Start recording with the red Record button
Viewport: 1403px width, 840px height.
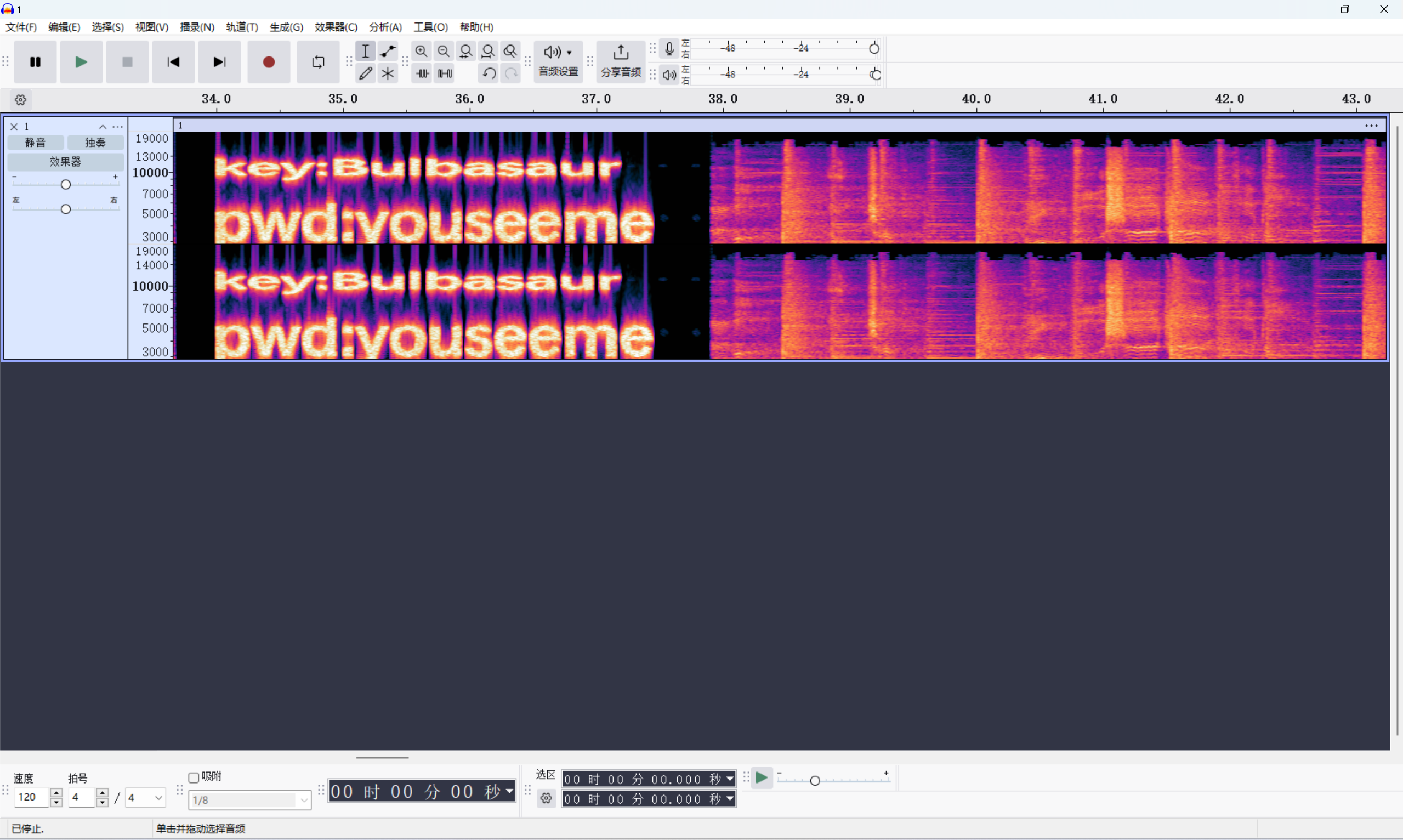[269, 62]
